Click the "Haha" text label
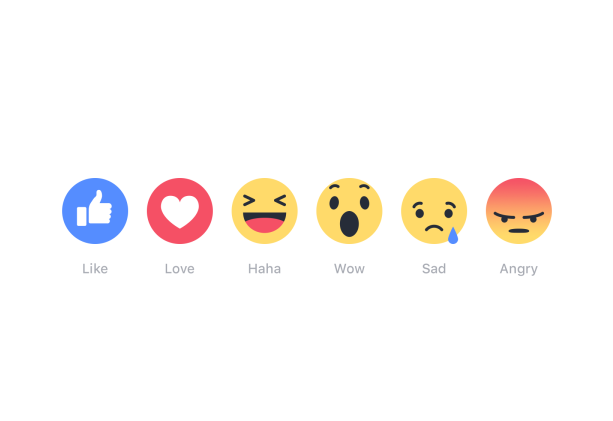 265,269
